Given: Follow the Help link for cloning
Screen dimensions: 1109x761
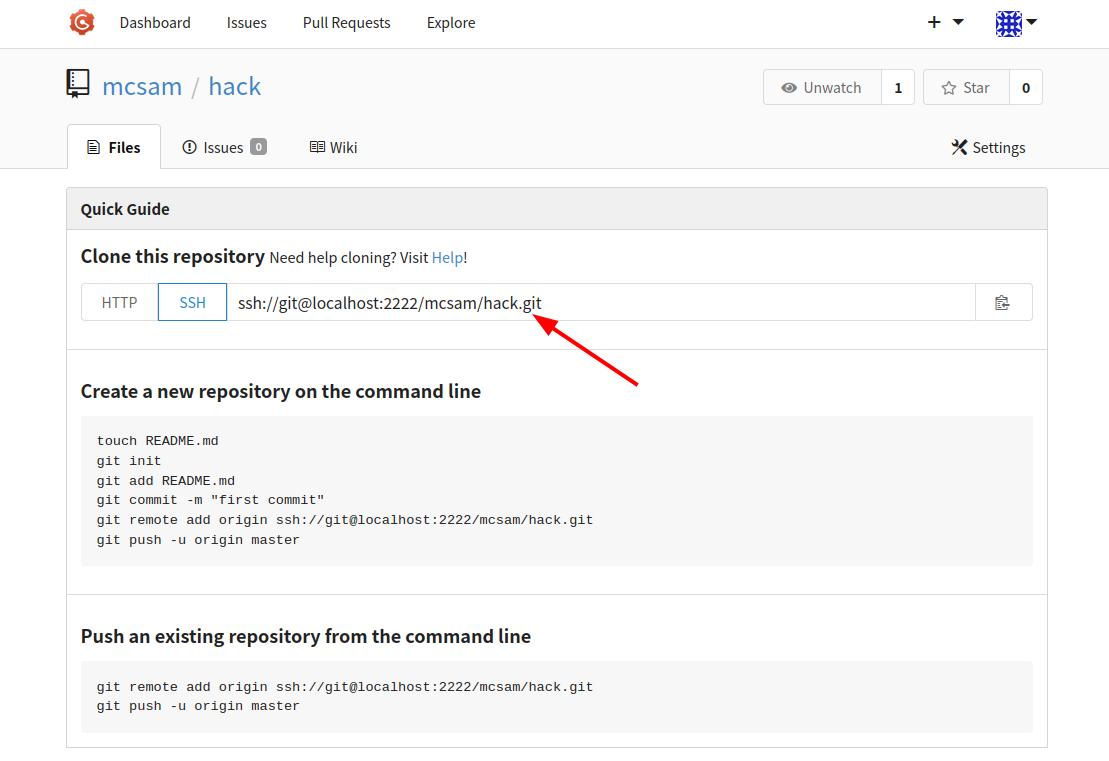Looking at the screenshot, I should click(447, 258).
